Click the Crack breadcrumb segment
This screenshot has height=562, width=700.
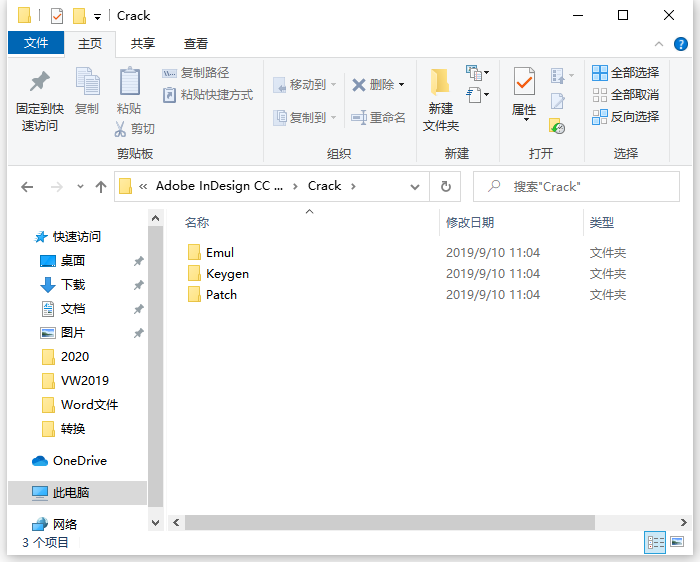[x=324, y=186]
